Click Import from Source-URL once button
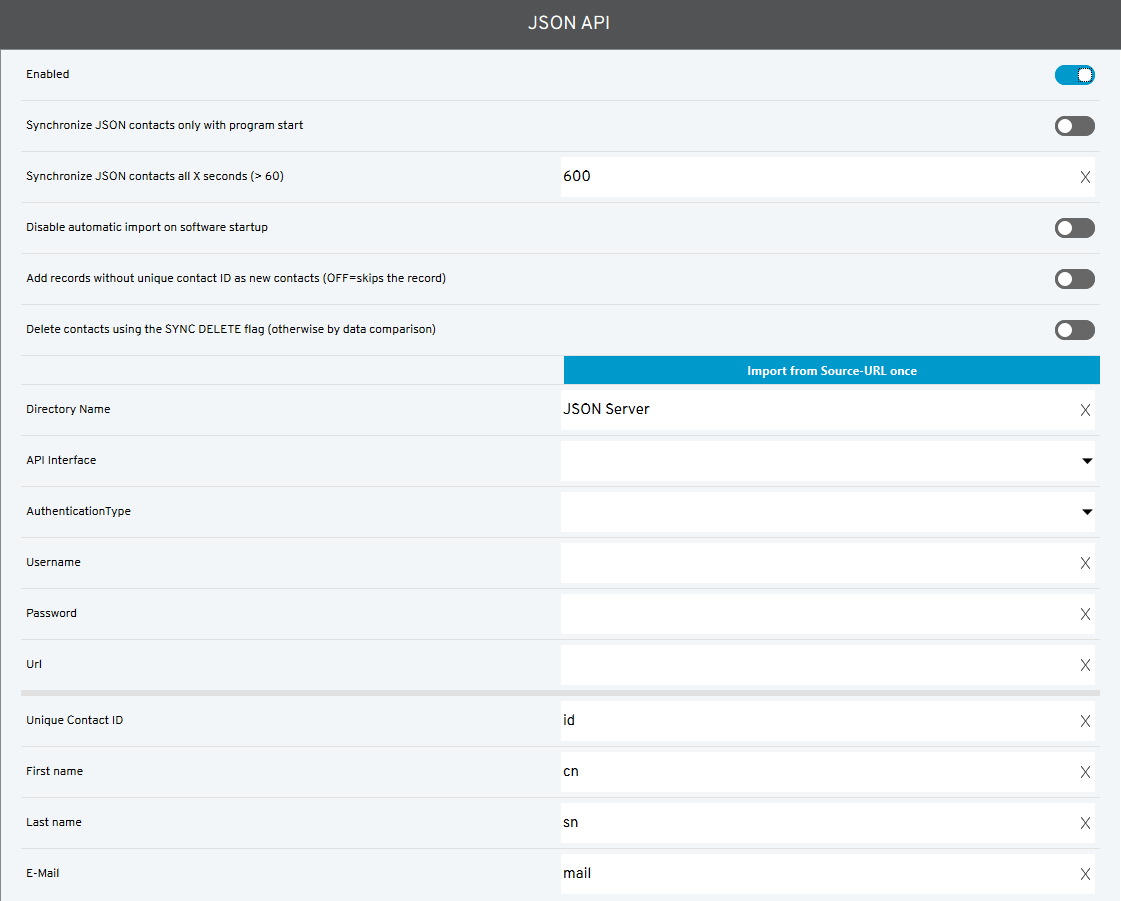 (x=831, y=371)
